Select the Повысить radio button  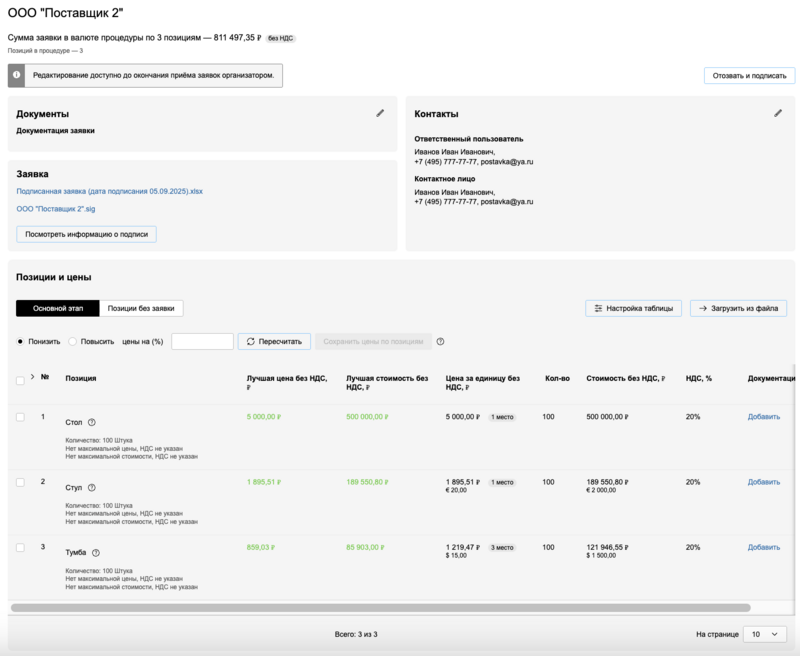(73, 341)
